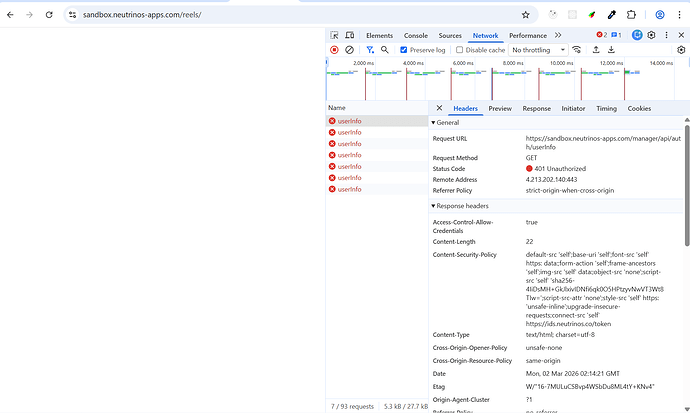Open the DevTools customize three-dot menu
Screen dimensions: 690x413
point(666,35)
